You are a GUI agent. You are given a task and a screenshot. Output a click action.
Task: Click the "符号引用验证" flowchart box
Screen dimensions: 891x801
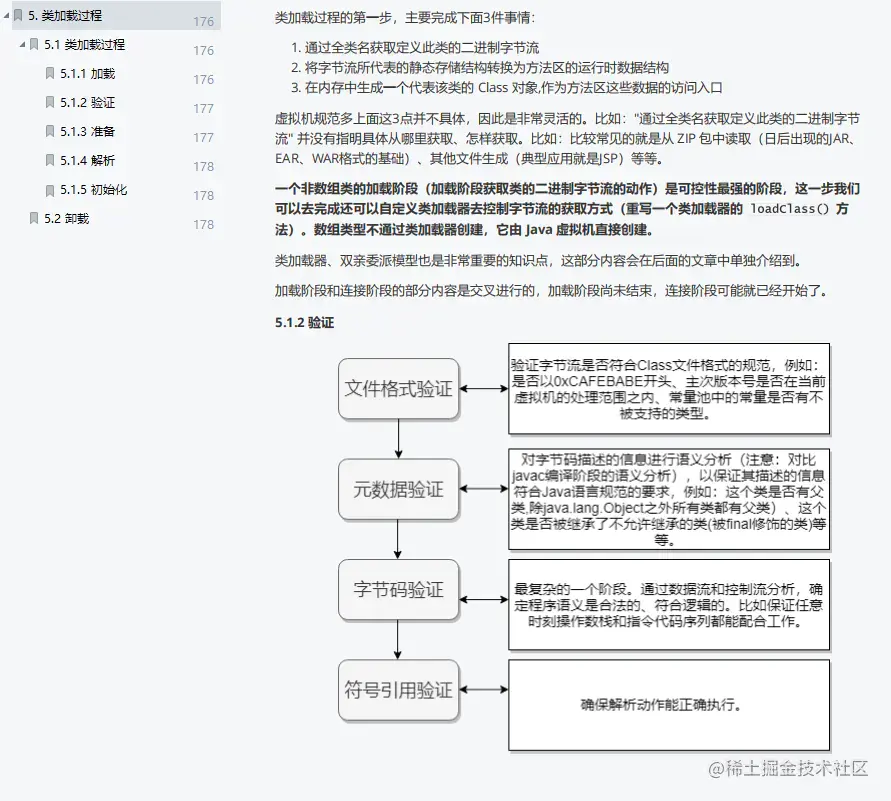point(397,690)
